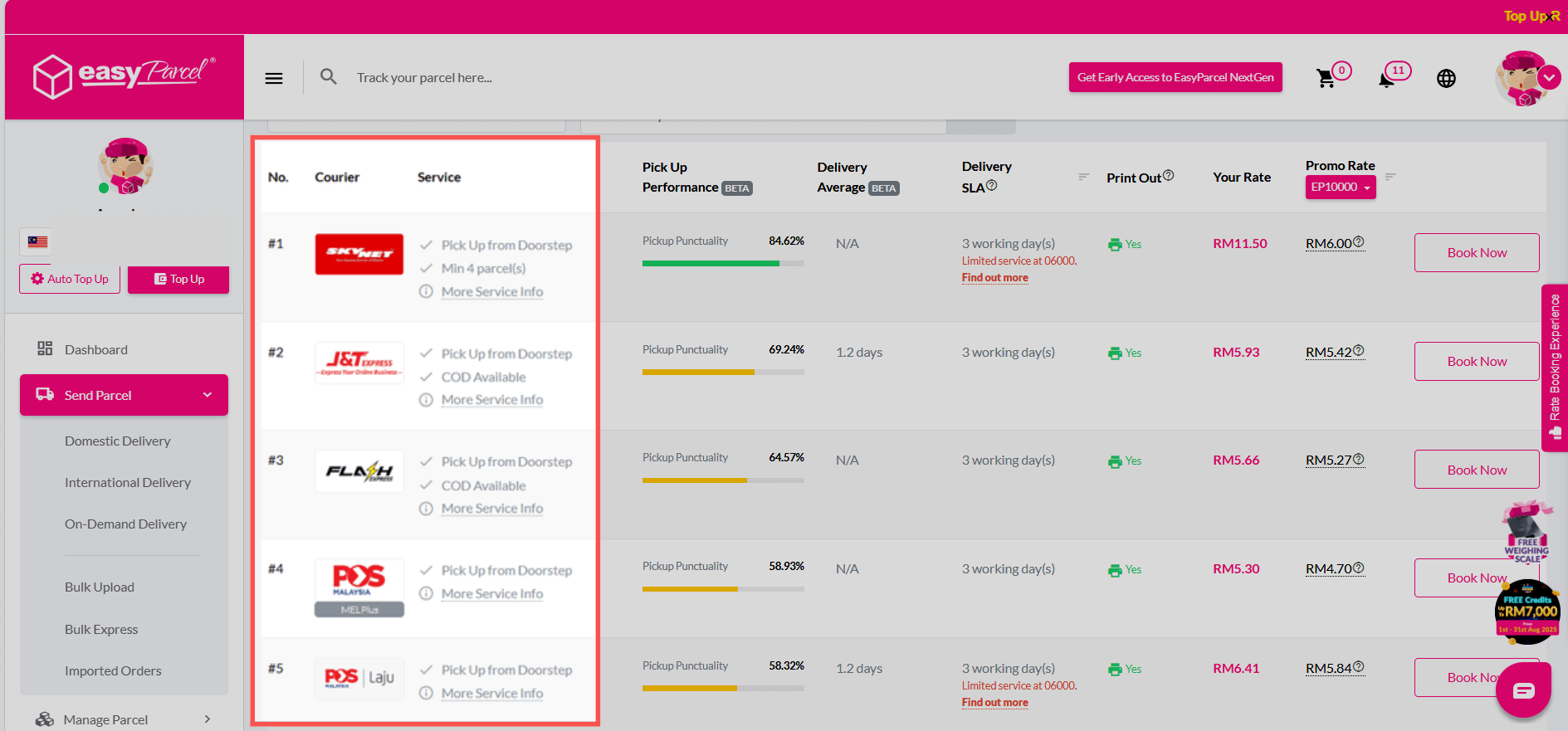Click the search magnifier icon

coord(329,77)
